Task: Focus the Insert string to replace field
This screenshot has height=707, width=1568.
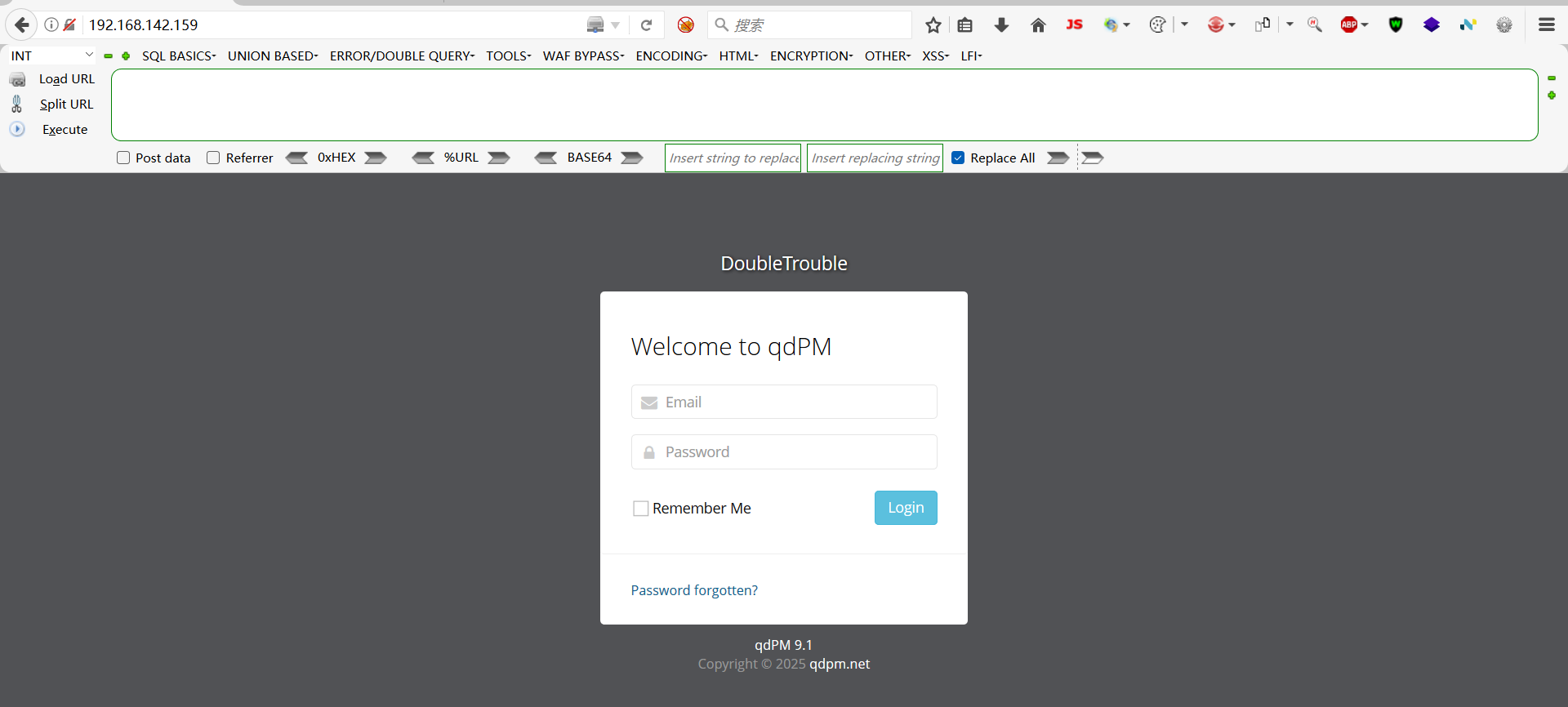Action: pos(733,158)
